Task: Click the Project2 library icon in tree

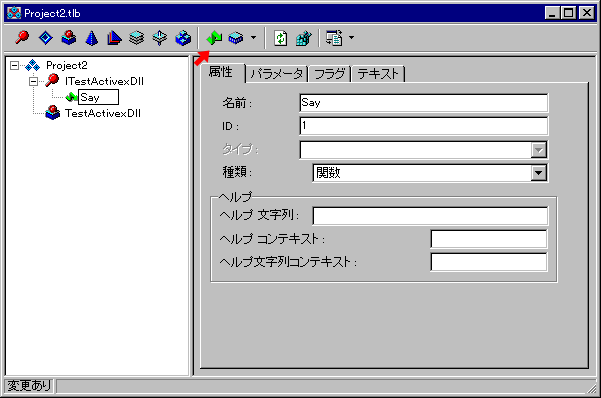Action: tap(33, 66)
